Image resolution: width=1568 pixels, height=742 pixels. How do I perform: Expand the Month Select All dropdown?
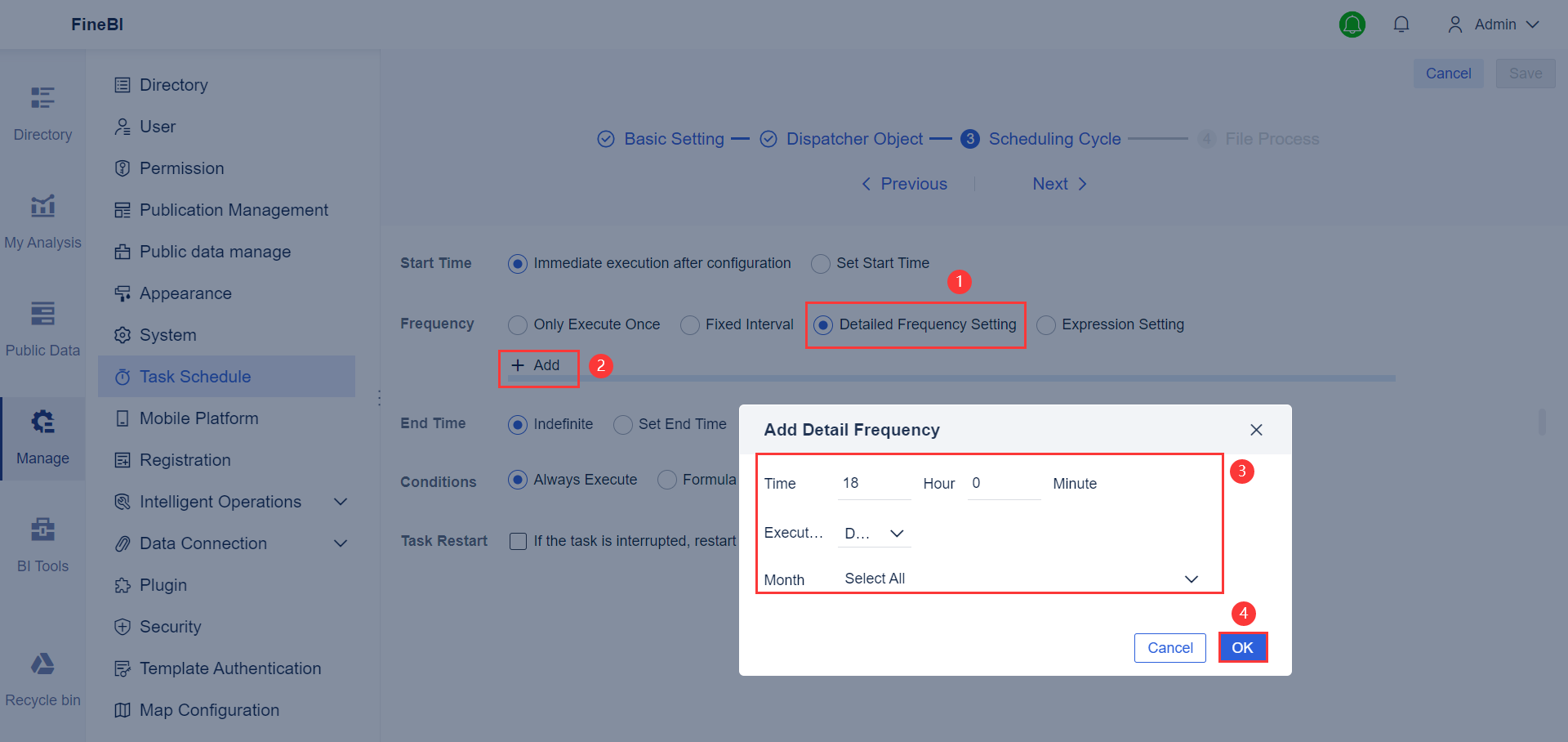(x=1191, y=579)
